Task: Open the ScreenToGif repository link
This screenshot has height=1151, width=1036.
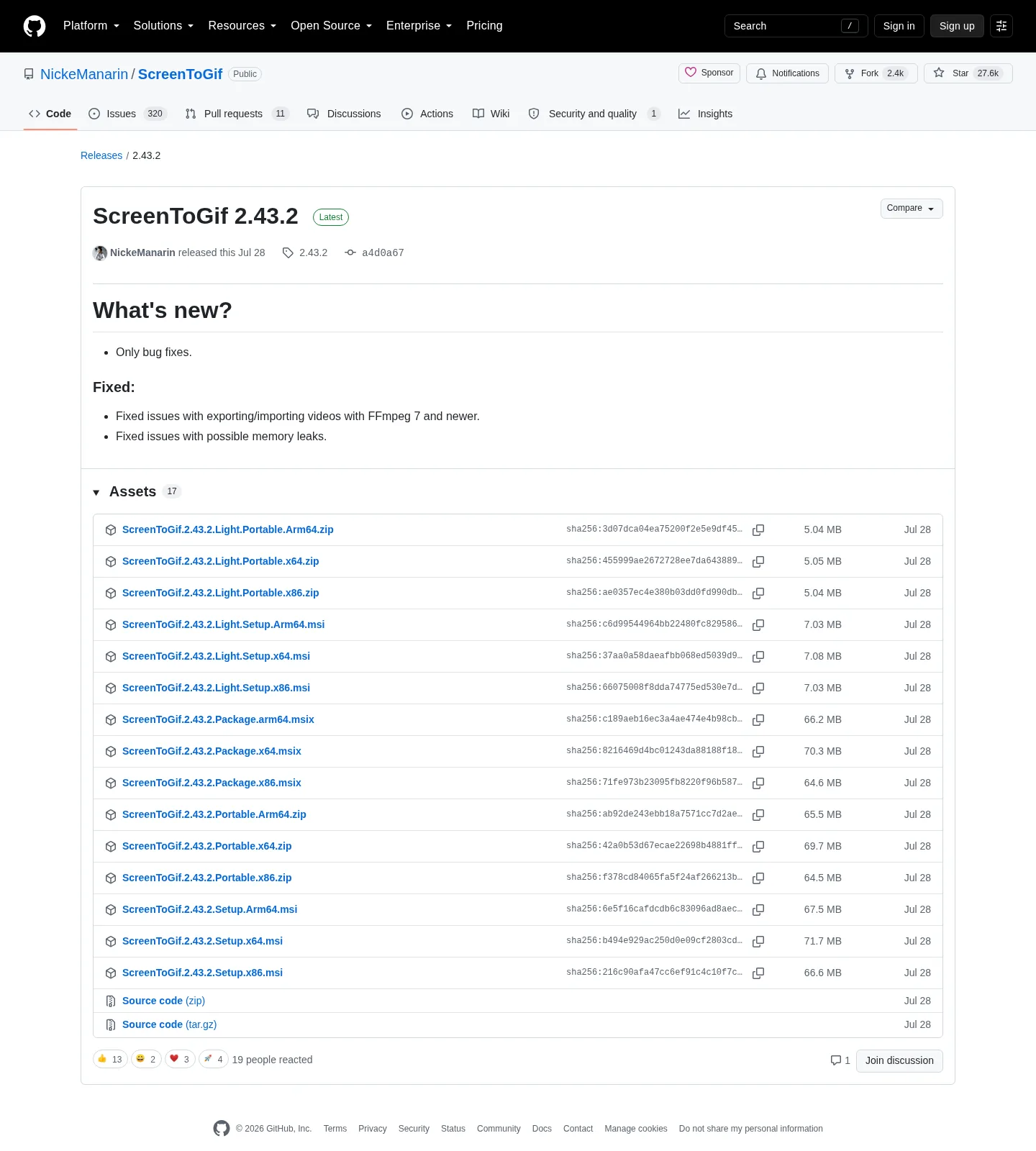Action: point(180,74)
